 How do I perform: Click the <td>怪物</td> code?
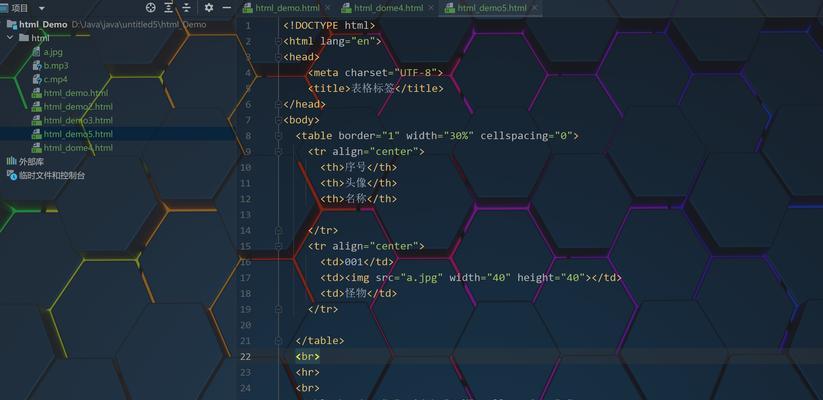(x=359, y=293)
